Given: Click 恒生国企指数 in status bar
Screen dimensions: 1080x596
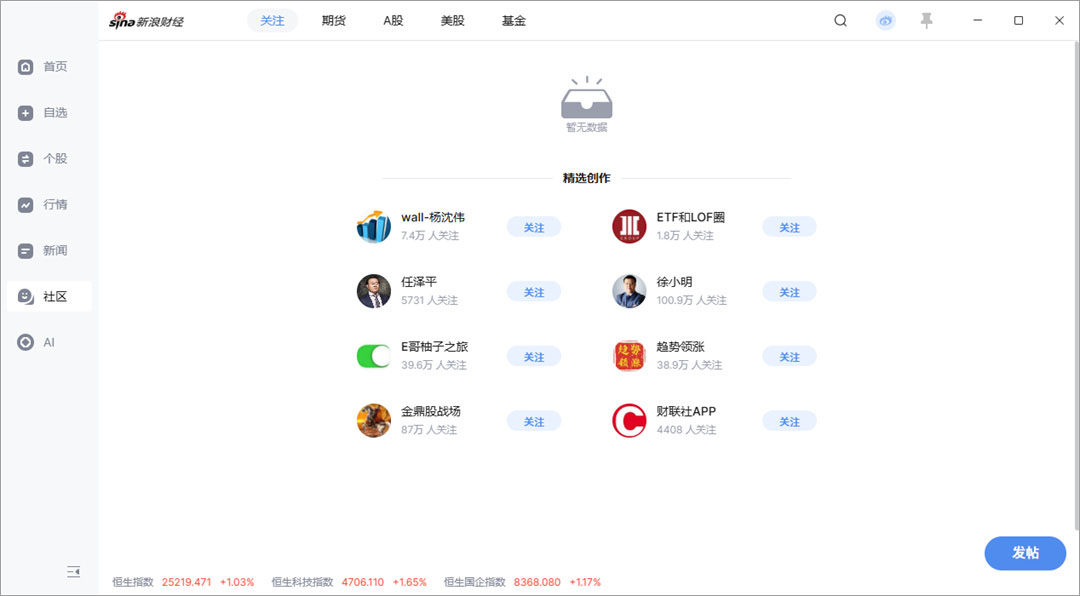Looking at the screenshot, I should (x=475, y=582).
